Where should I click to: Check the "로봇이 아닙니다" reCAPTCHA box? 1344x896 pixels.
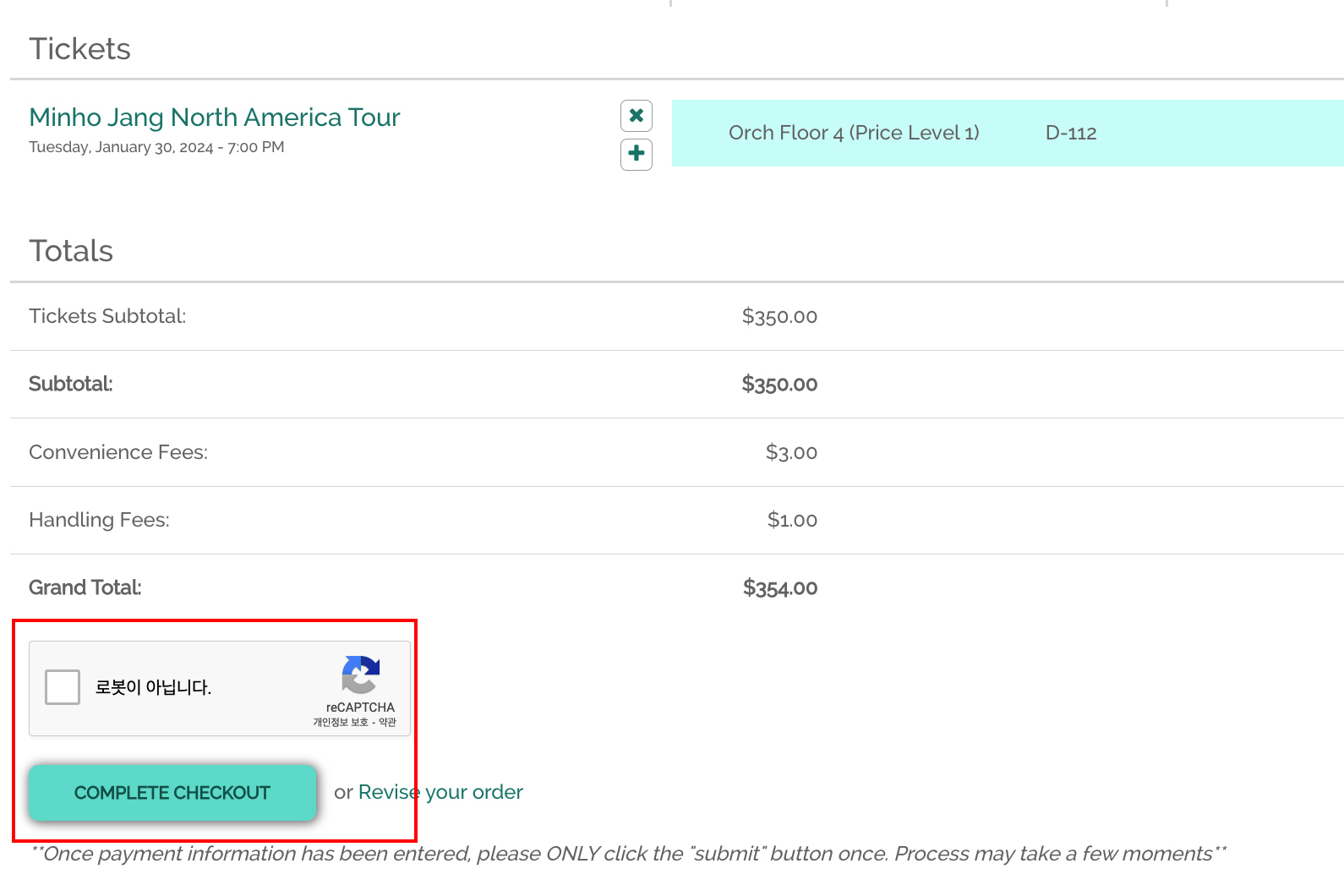click(x=63, y=687)
